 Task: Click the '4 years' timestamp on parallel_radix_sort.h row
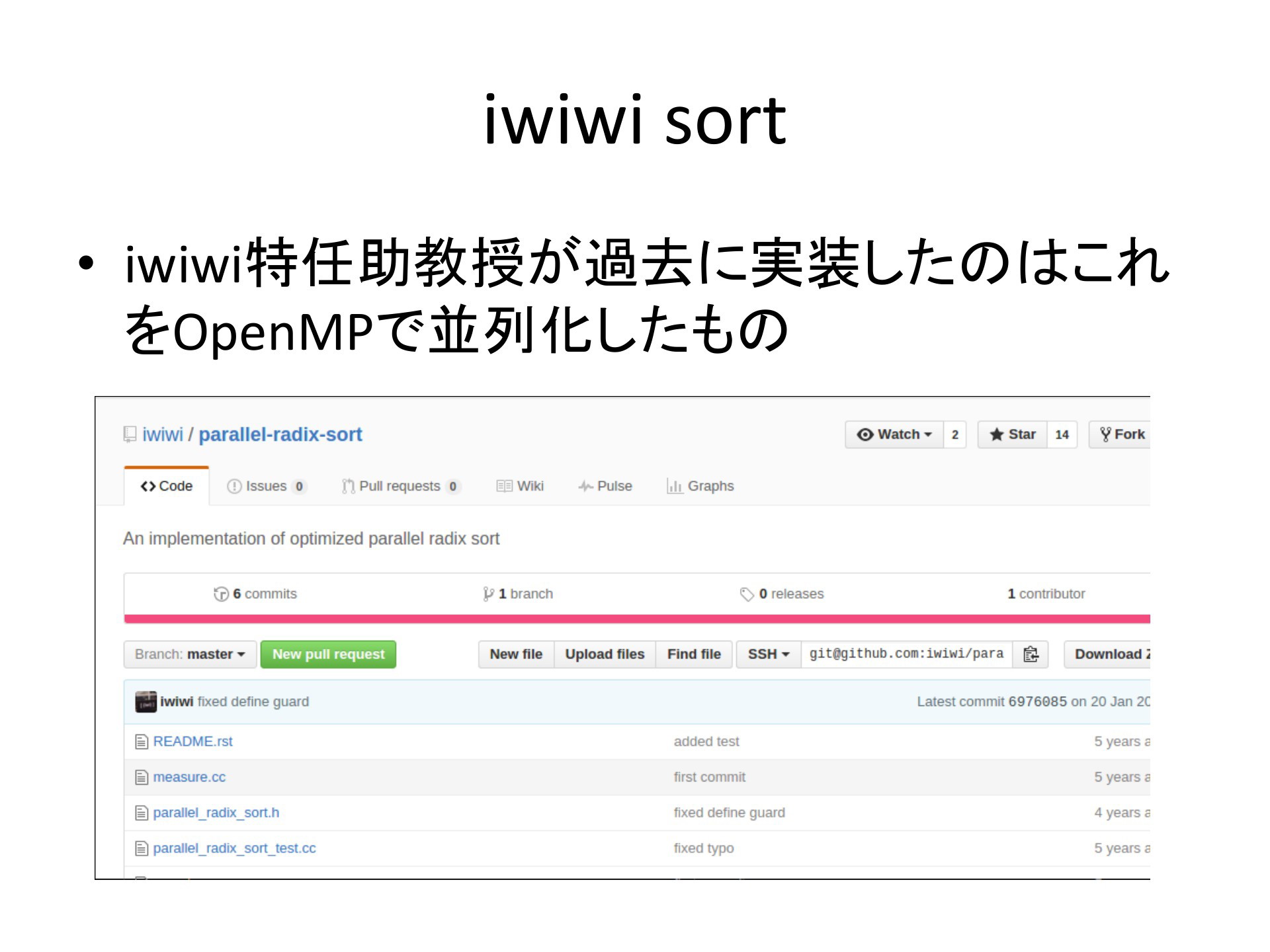(x=1122, y=813)
